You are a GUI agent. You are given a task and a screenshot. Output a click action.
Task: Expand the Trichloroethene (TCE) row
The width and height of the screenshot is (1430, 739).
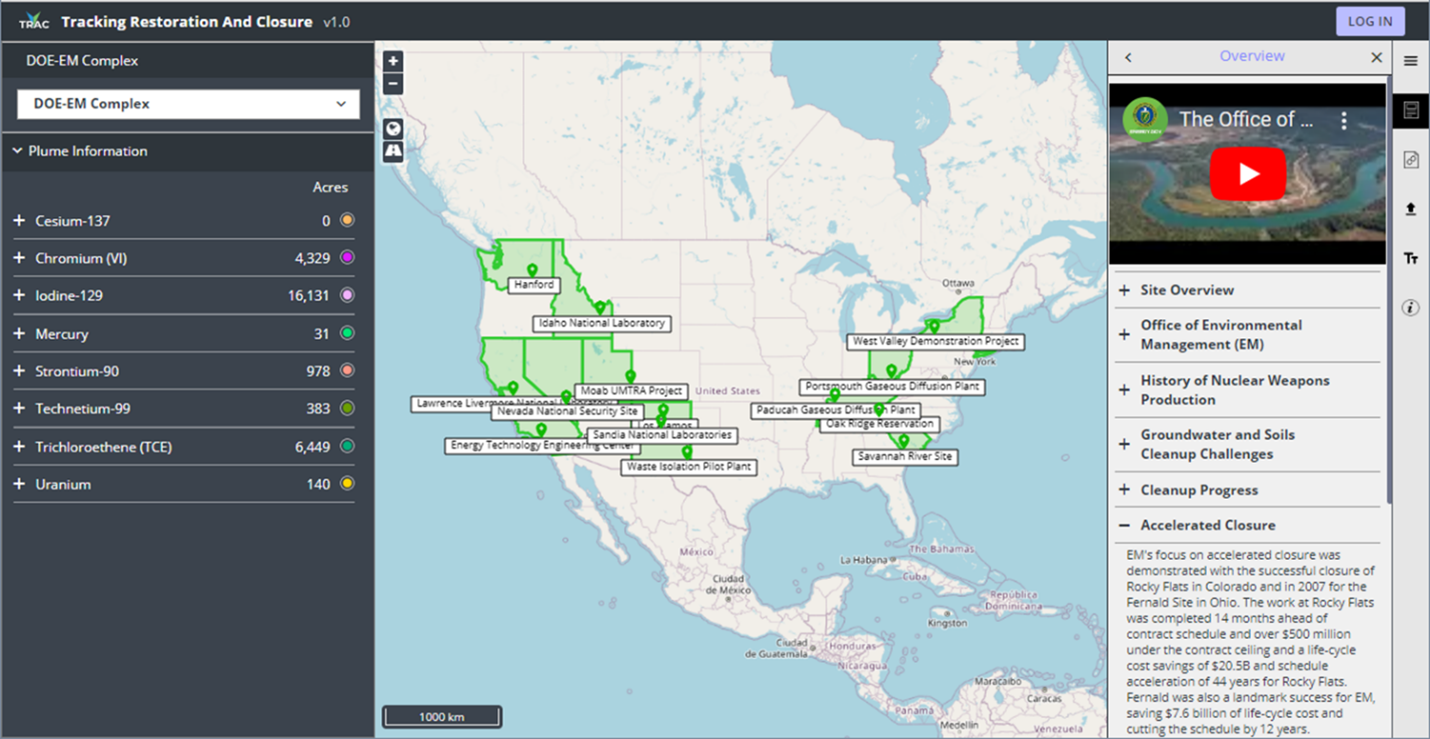pos(19,447)
